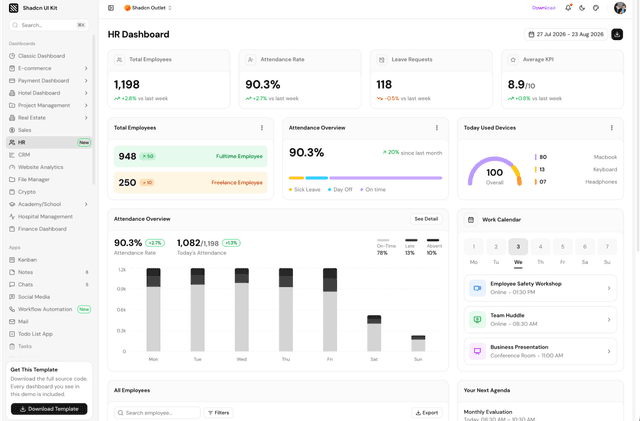640x421 pixels.
Task: Click the Attendance Rate stat icon
Action: coord(251,60)
